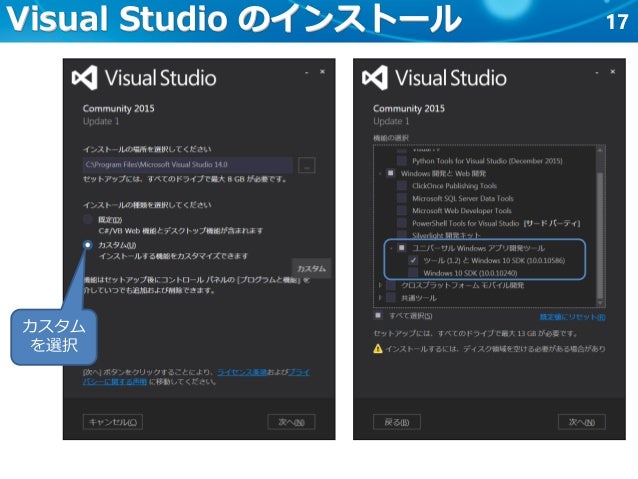Screen dimensions: 638x479
Task: Expand the 共通ツール tree node
Action: coord(380,298)
